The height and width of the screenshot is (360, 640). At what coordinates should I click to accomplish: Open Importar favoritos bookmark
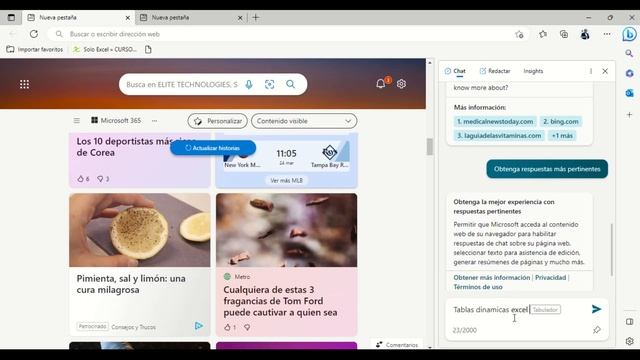pos(35,49)
